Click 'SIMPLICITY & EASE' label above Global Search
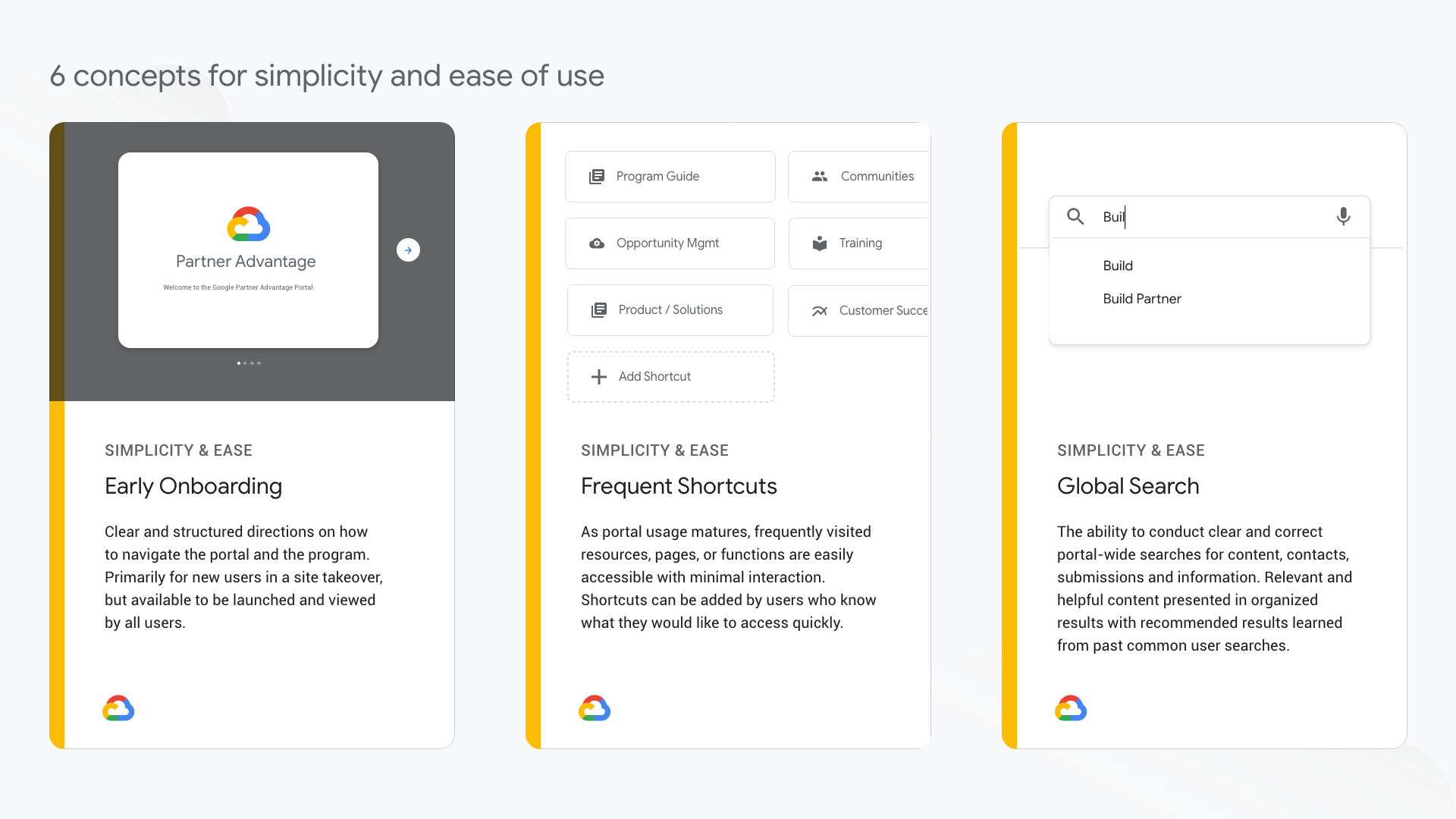 point(1131,450)
